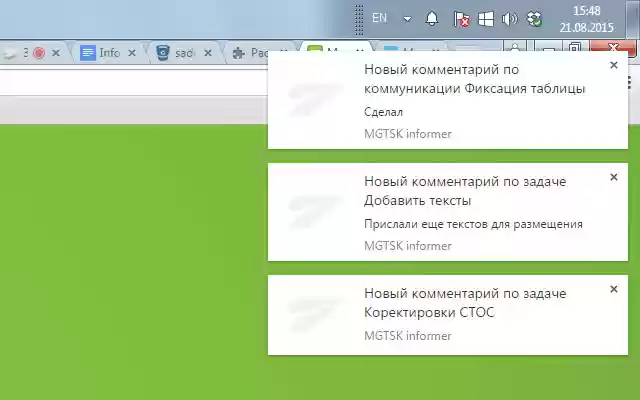
Task: Close the Добавить тексты notification
Action: coord(613,177)
